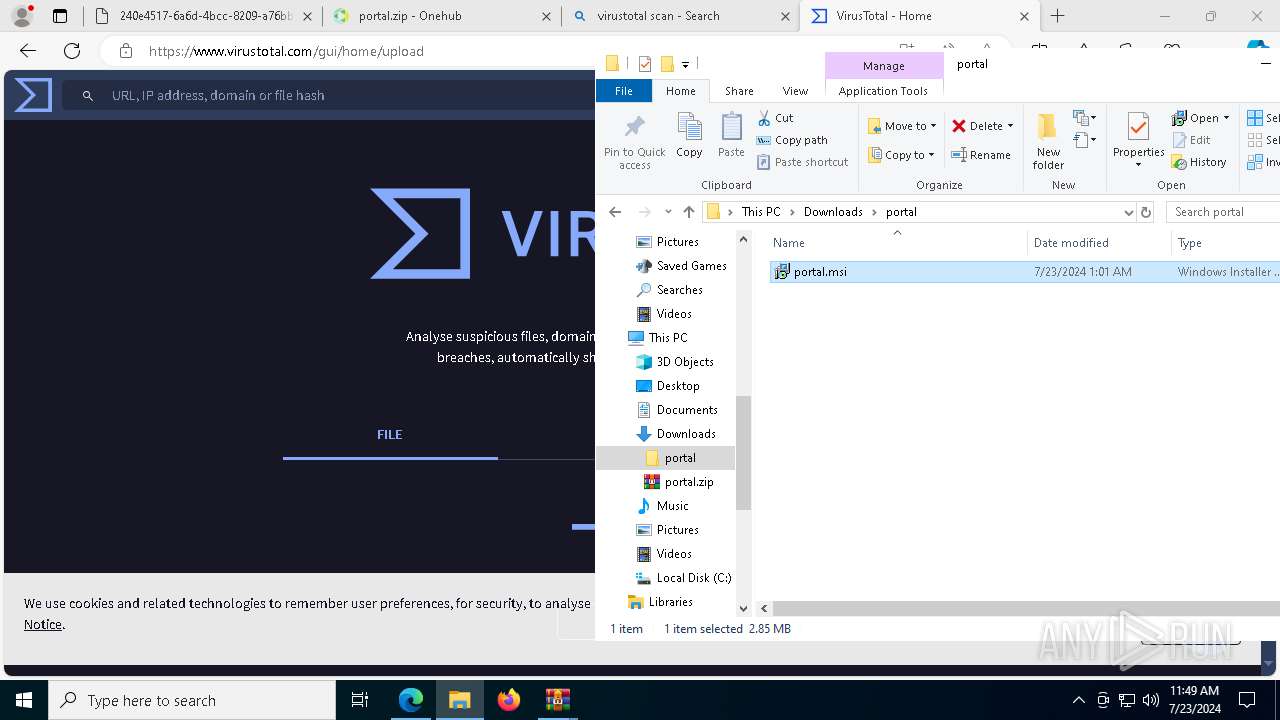Go up one folder level
1280x720 pixels.
(688, 212)
